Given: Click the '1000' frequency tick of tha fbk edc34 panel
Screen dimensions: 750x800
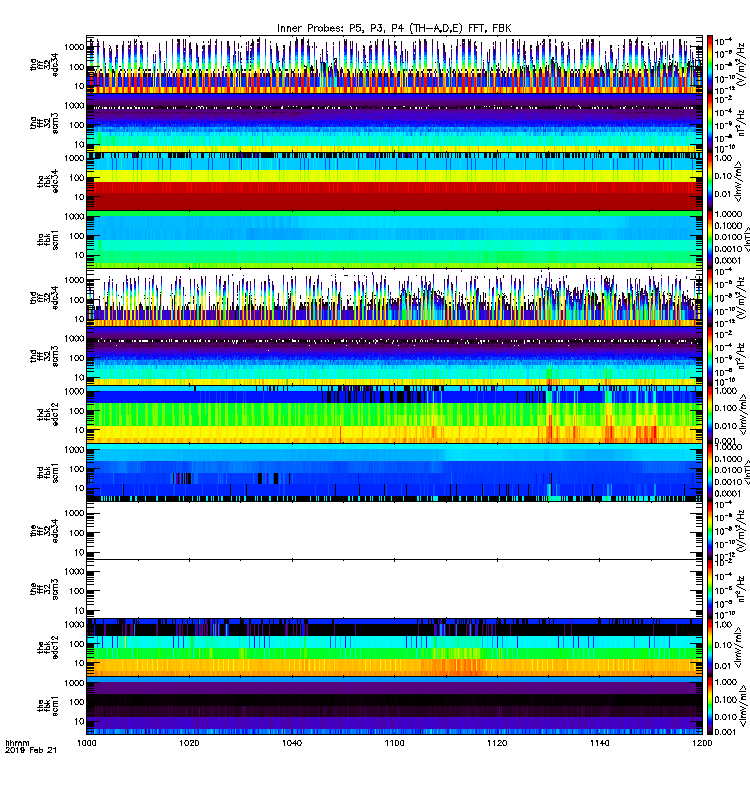Looking at the screenshot, I should click(75, 158).
